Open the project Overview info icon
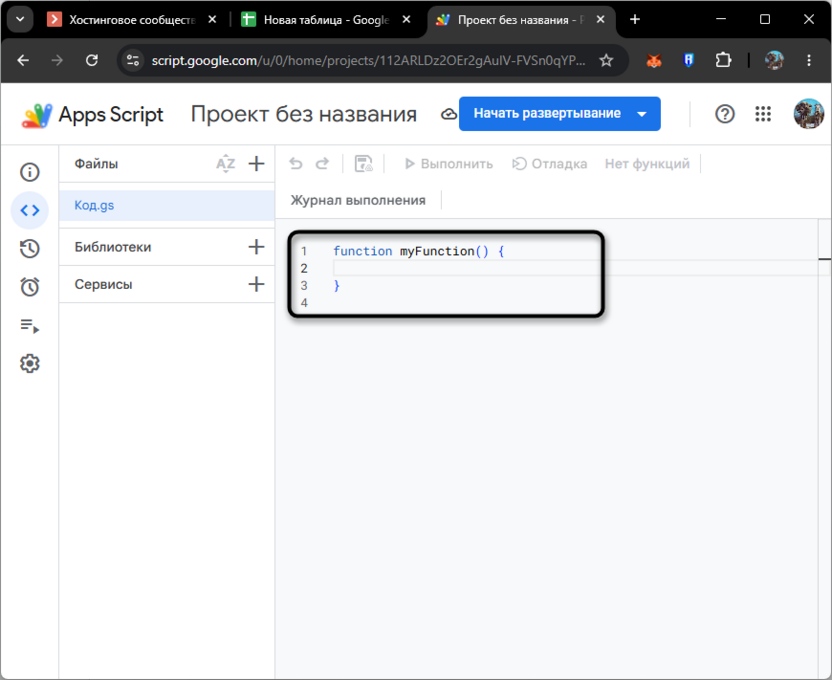This screenshot has height=680, width=832. [30, 172]
